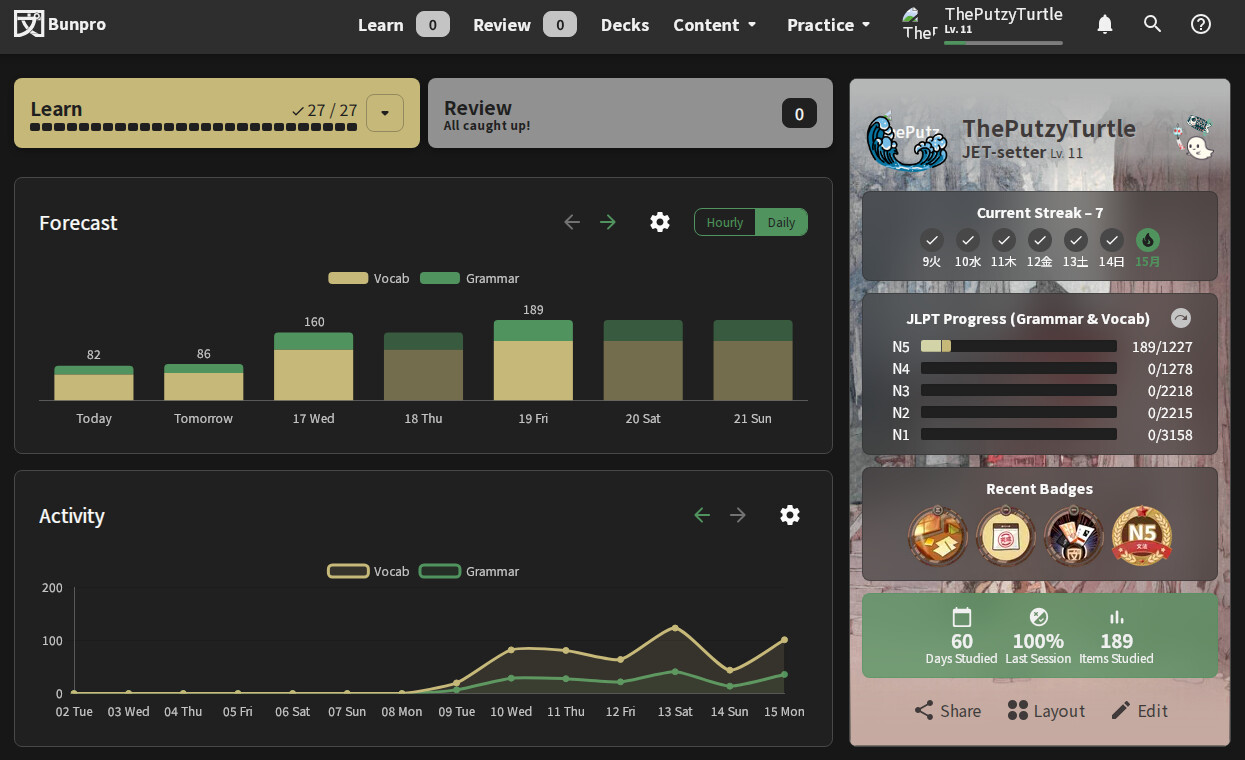Image resolution: width=1245 pixels, height=760 pixels.
Task: Open the notifications bell
Action: [1105, 24]
